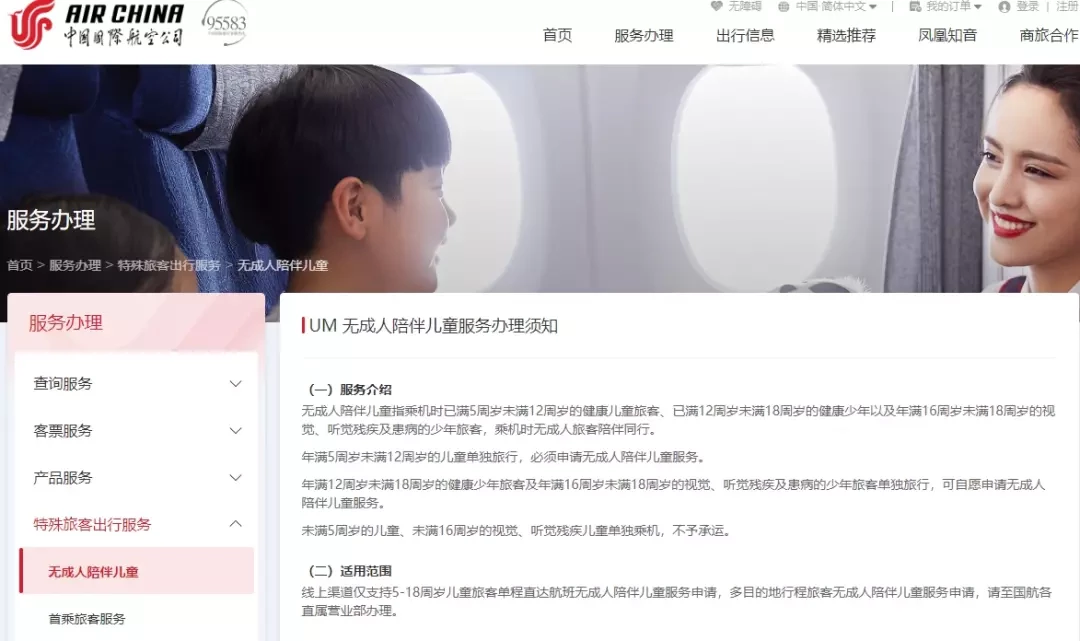The width and height of the screenshot is (1080, 641).
Task: Open the 出行信息 navigation item
Action: coord(745,35)
